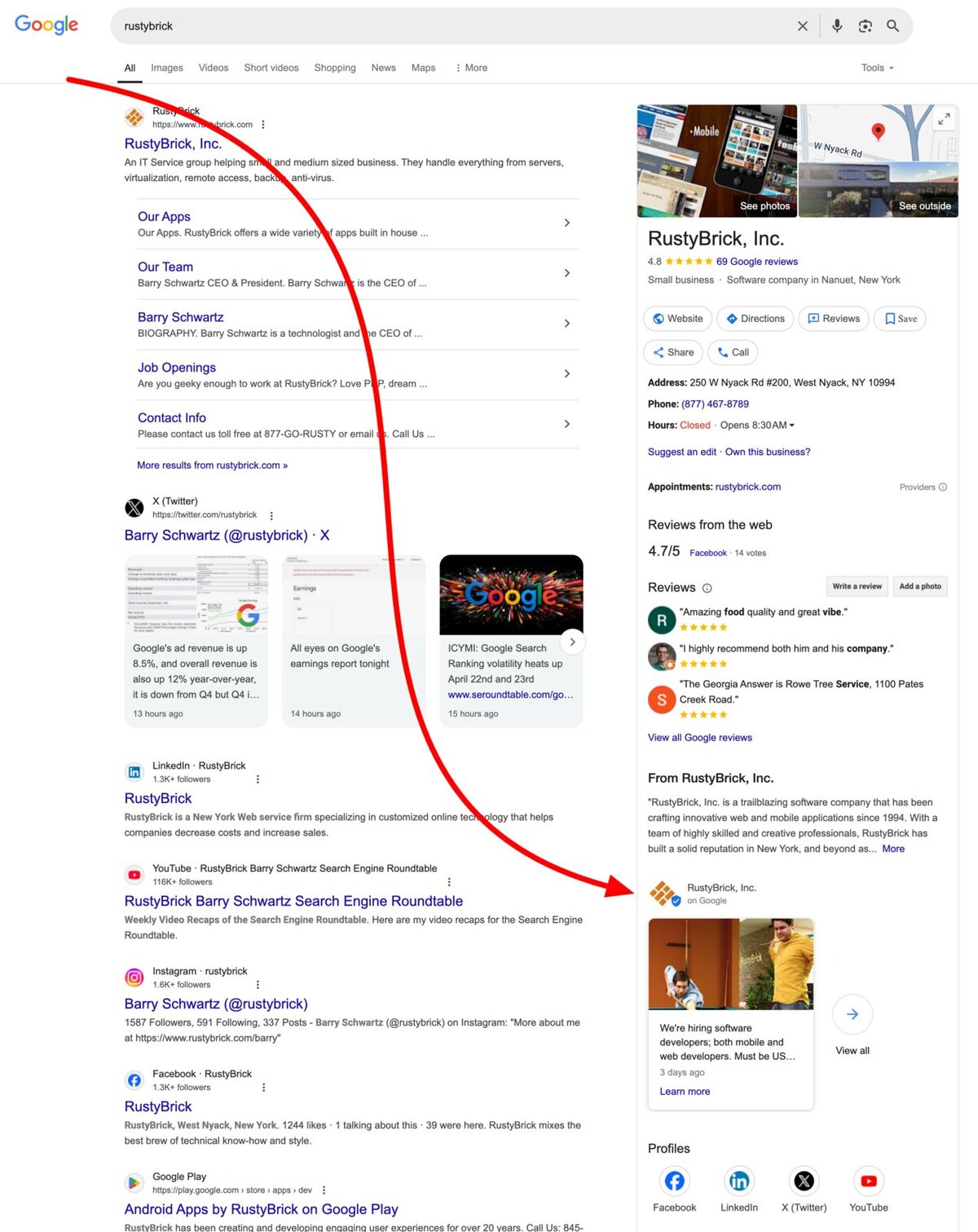
Task: Open options menu for LinkedIn RustyBrick result
Action: (x=258, y=779)
